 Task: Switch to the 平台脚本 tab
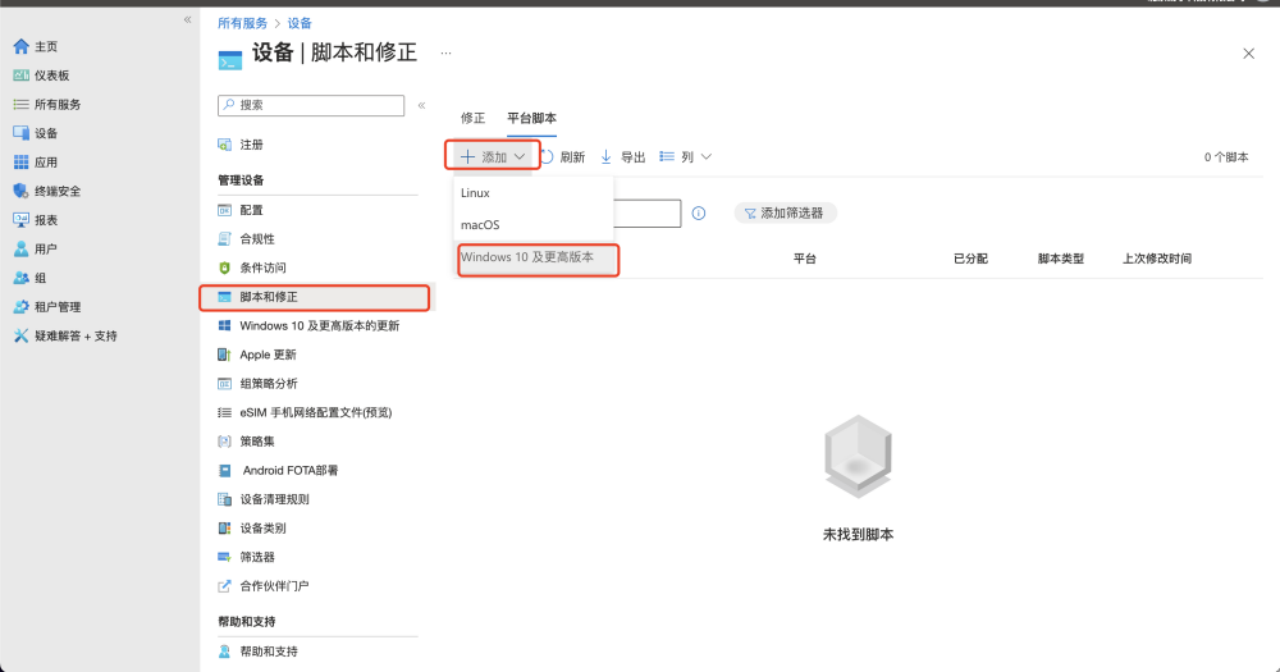click(532, 118)
